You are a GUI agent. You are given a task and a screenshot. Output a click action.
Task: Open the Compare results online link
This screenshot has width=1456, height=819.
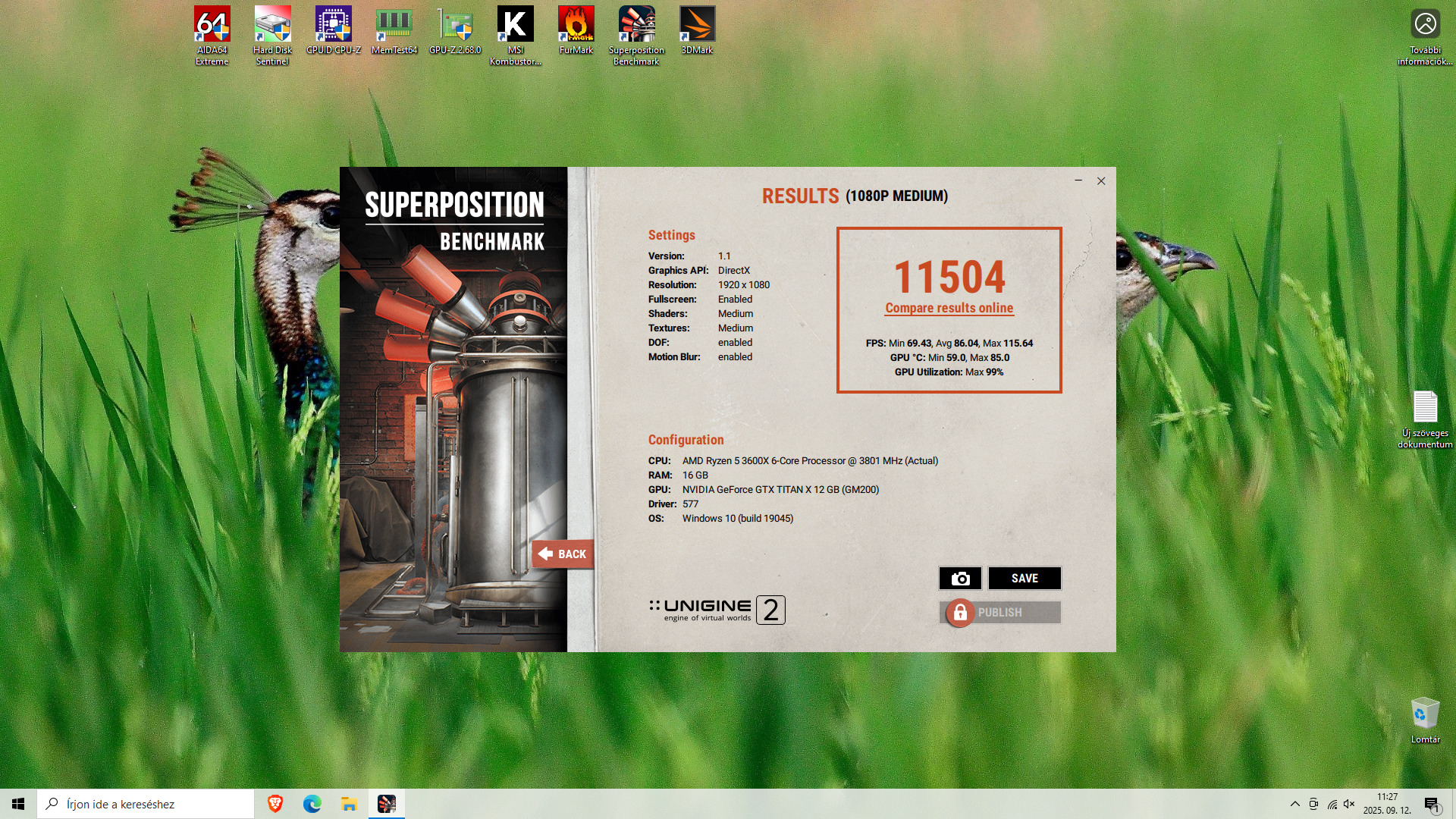(949, 308)
